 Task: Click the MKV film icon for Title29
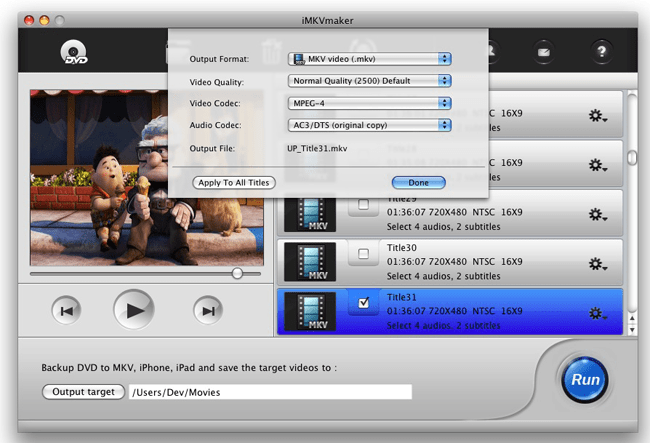(310, 215)
